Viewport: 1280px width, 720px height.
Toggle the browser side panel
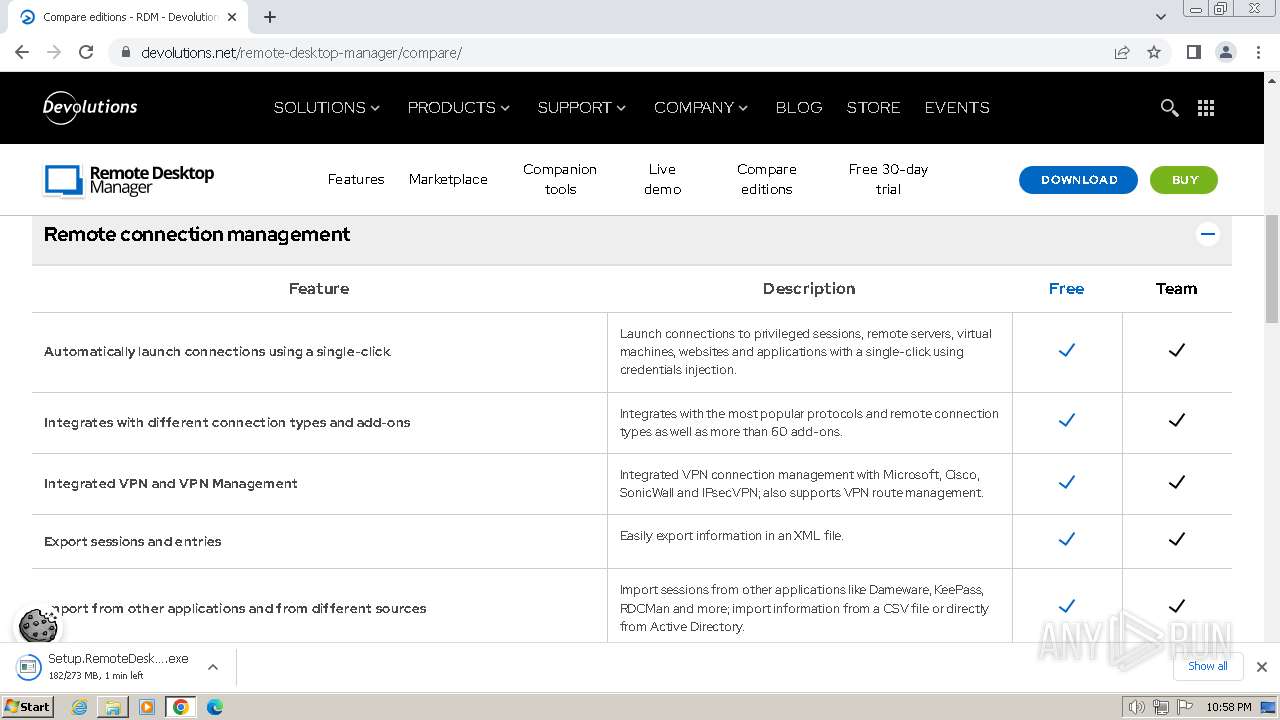(x=1193, y=52)
